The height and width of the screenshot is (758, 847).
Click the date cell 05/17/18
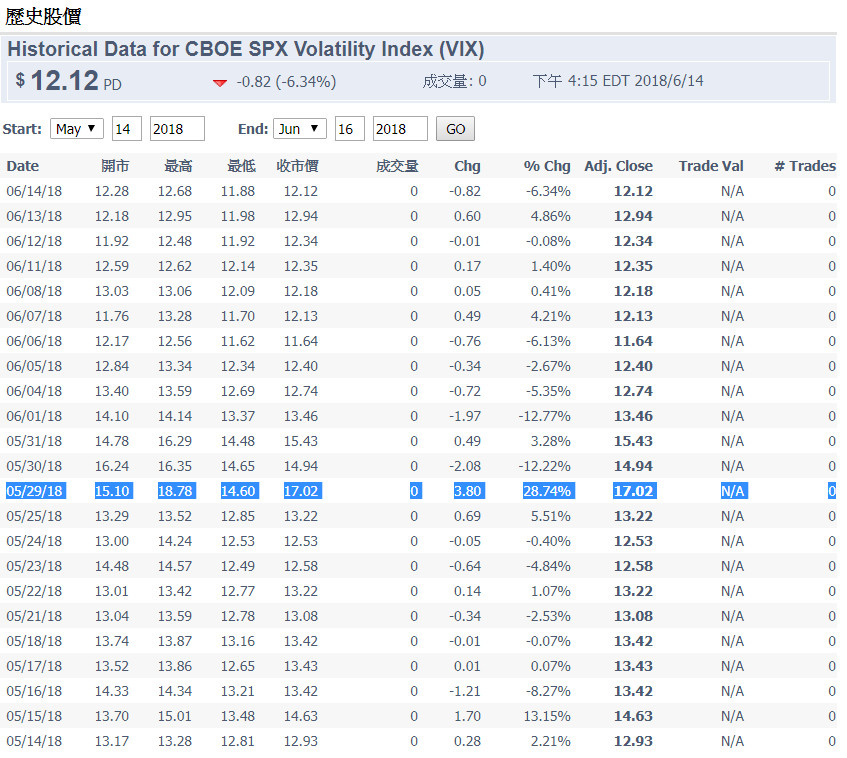[34, 666]
